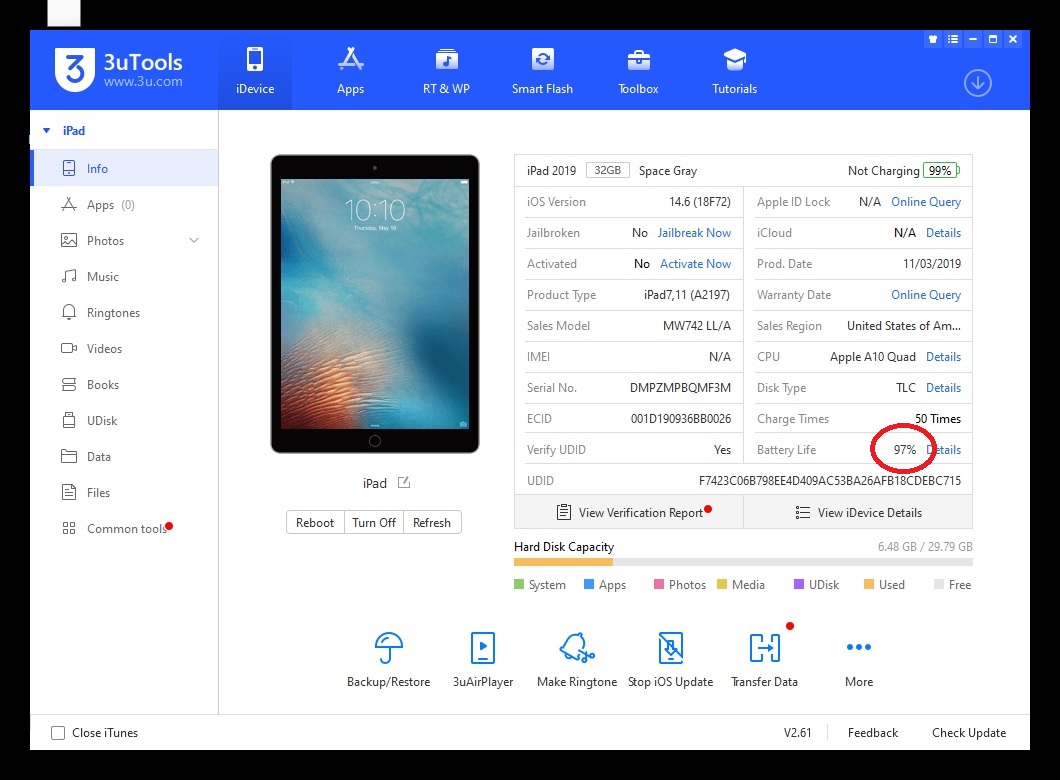
Task: Open Apps (0) in the sidebar
Action: tap(124, 205)
